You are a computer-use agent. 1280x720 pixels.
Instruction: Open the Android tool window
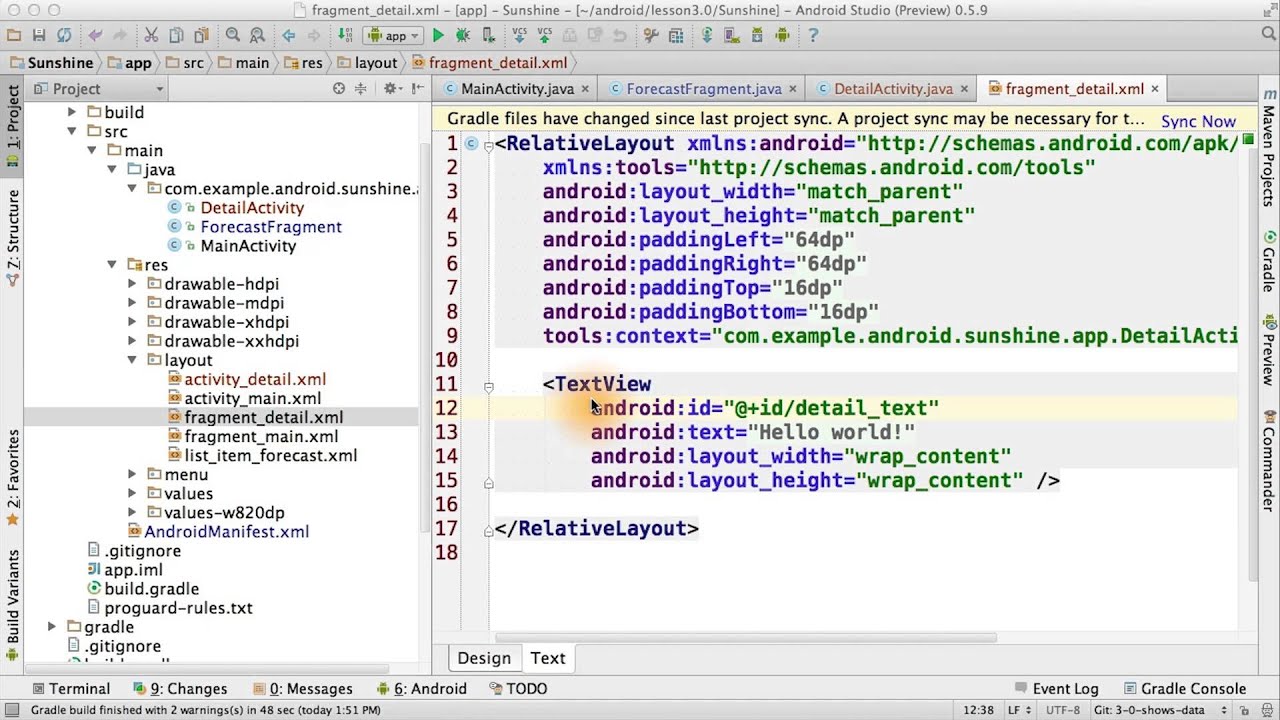pyautogui.click(x=421, y=688)
